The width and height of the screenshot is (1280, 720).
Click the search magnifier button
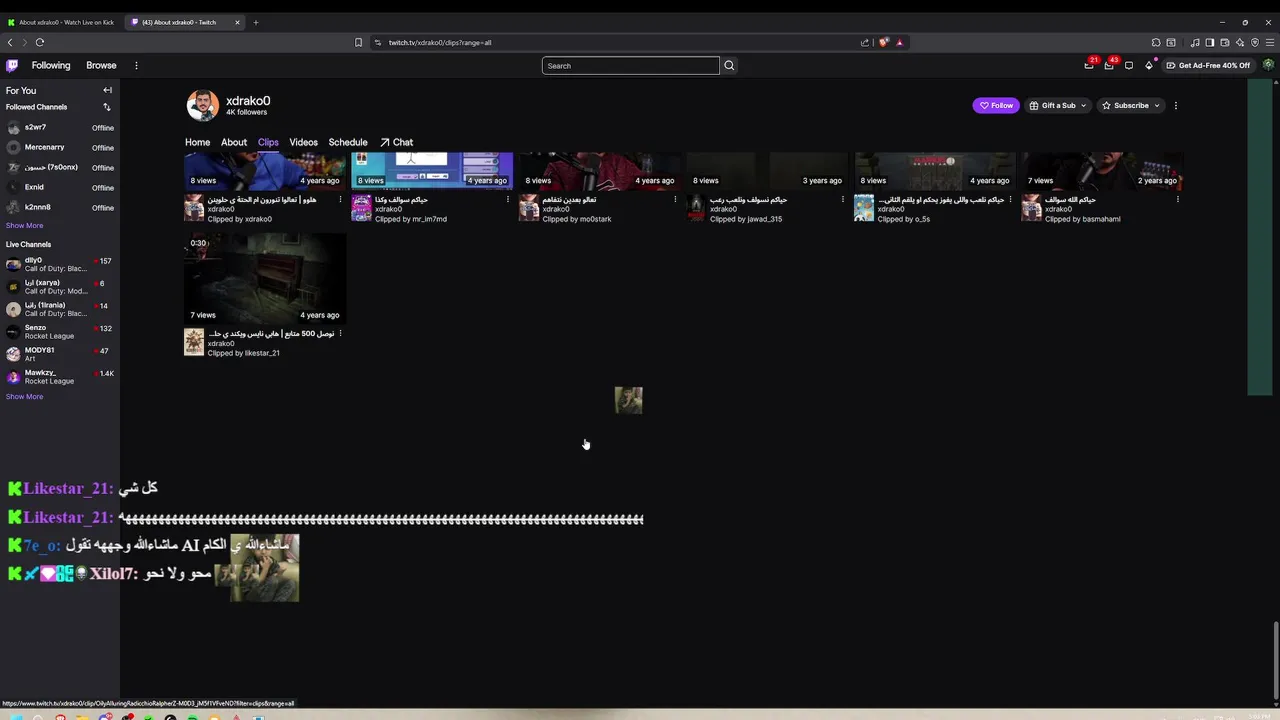[x=729, y=66]
